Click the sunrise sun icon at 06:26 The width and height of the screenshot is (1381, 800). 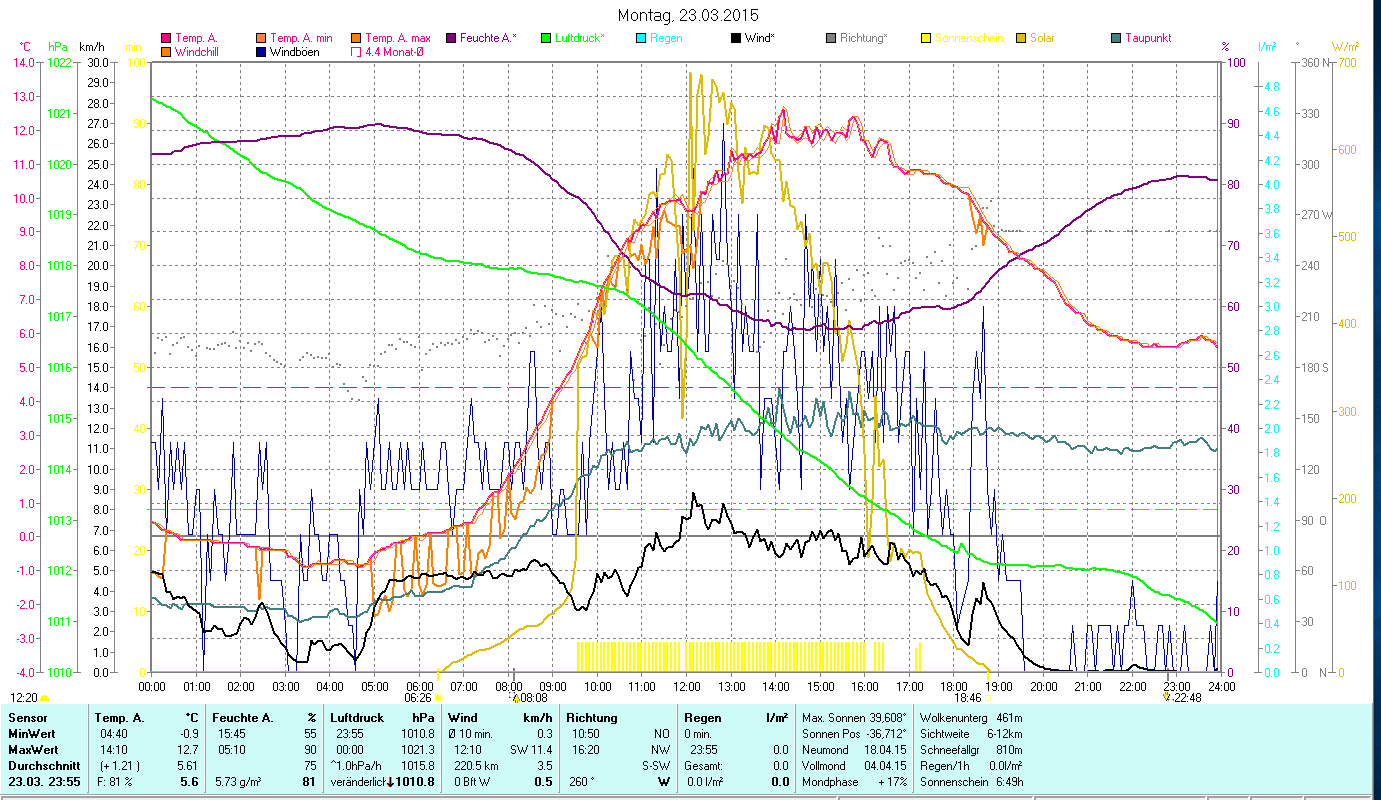coord(438,698)
